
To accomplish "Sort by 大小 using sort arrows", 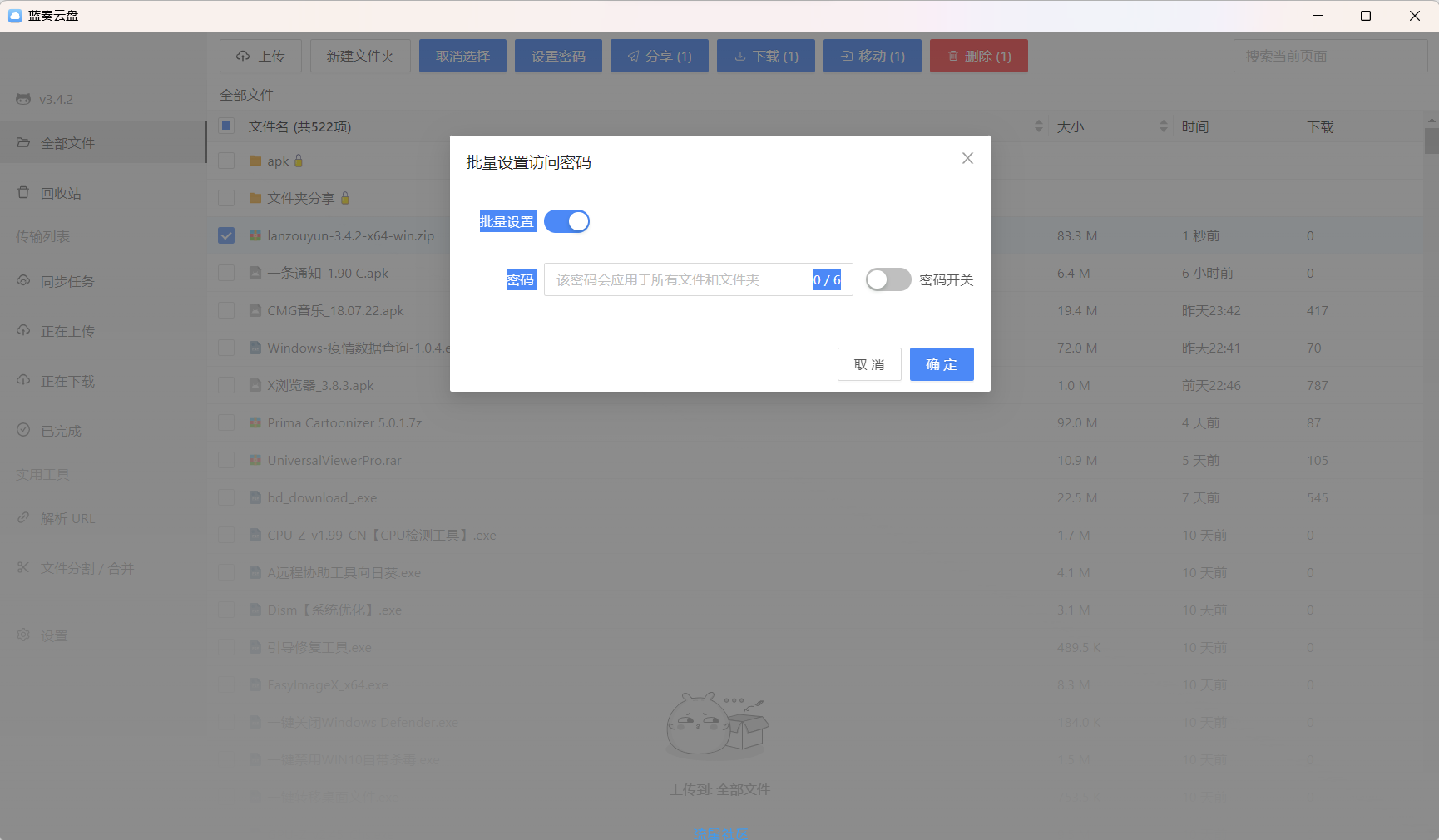I will tap(1164, 126).
